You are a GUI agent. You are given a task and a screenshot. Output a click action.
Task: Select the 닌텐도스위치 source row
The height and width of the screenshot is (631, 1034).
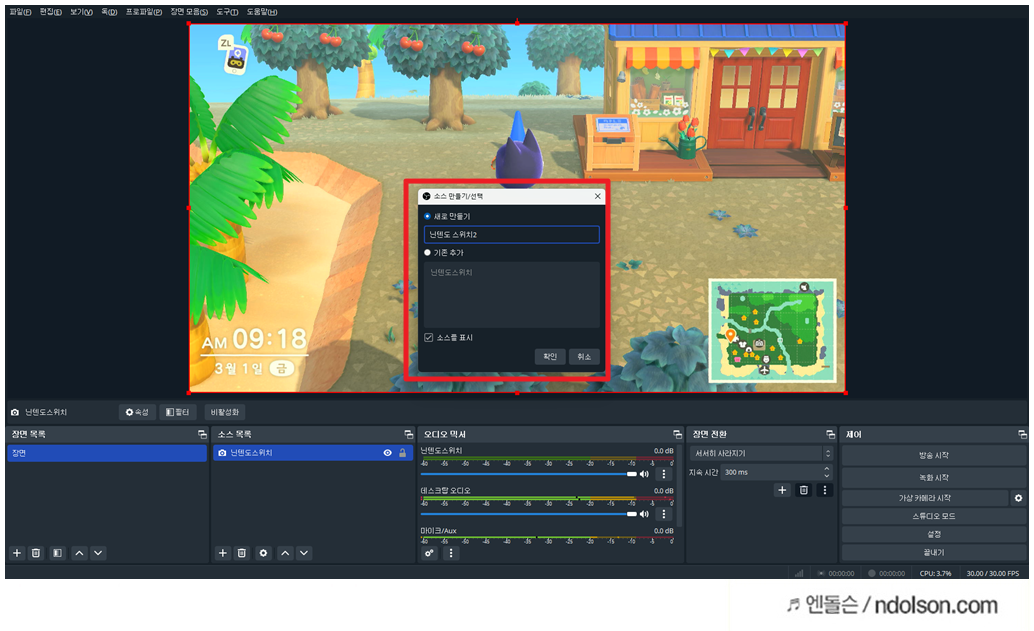point(313,453)
